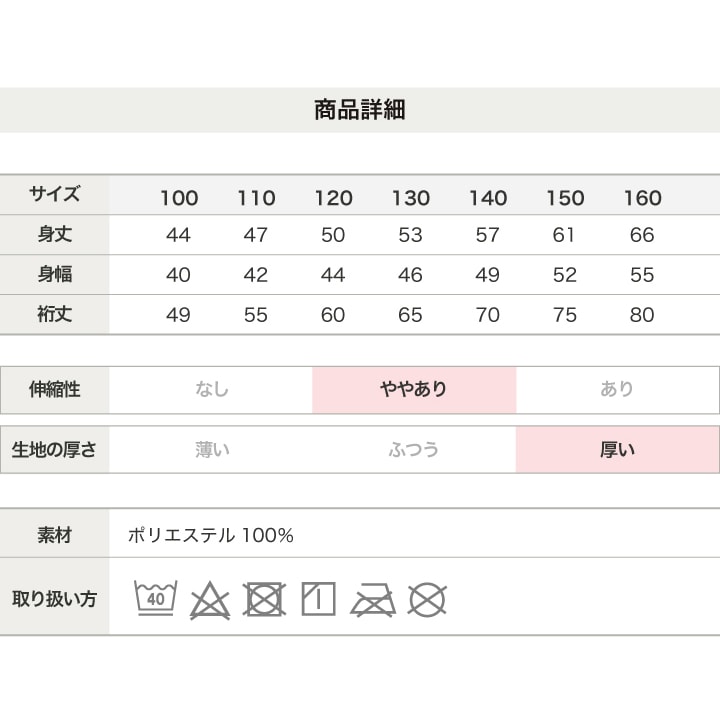Choose 薄い fabric thickness

(x=211, y=450)
